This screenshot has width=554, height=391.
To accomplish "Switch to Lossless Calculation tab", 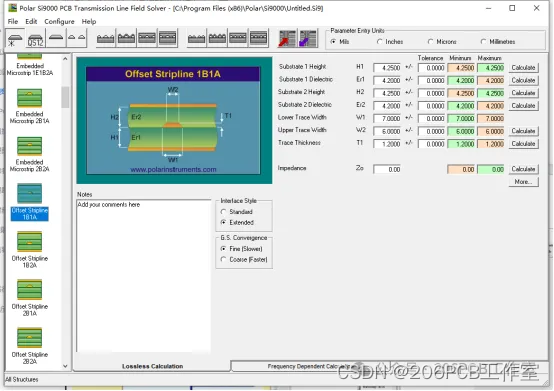I will 152,366.
